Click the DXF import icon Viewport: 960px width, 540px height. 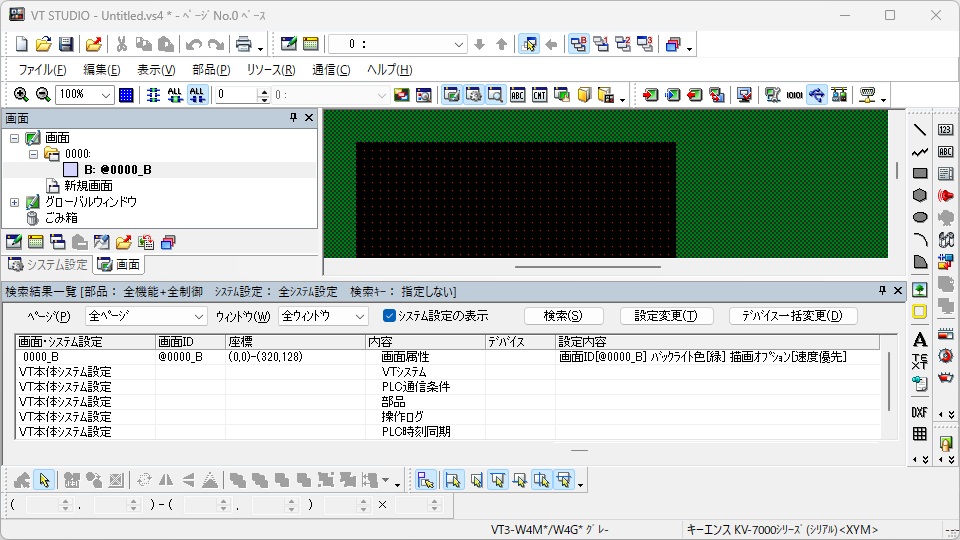920,412
